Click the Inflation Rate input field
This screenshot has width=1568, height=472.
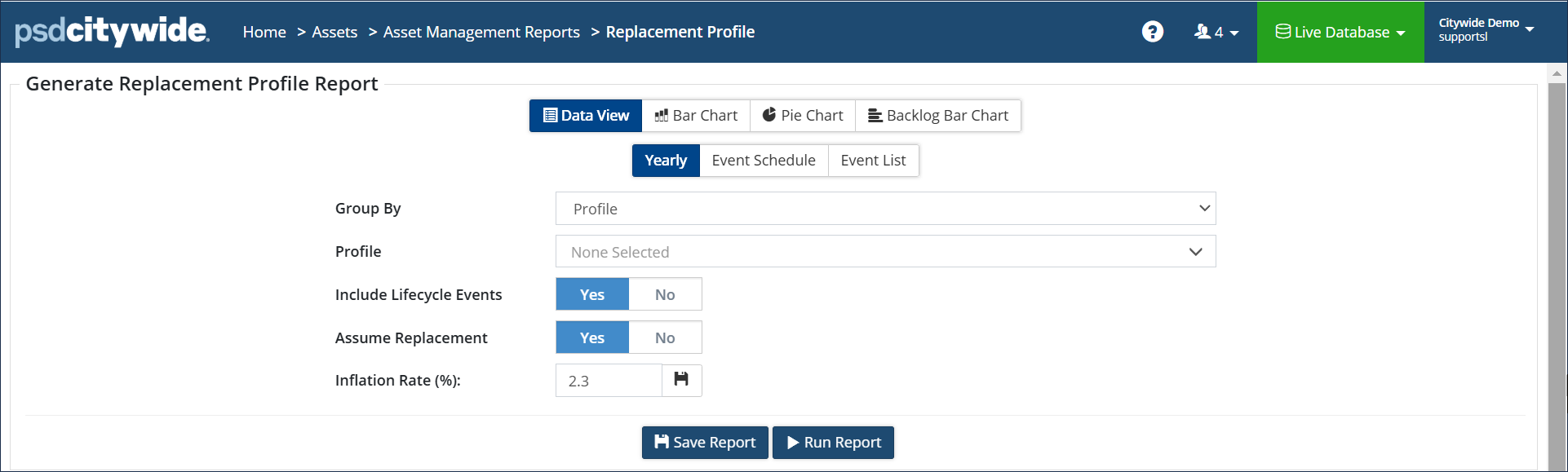pos(609,381)
